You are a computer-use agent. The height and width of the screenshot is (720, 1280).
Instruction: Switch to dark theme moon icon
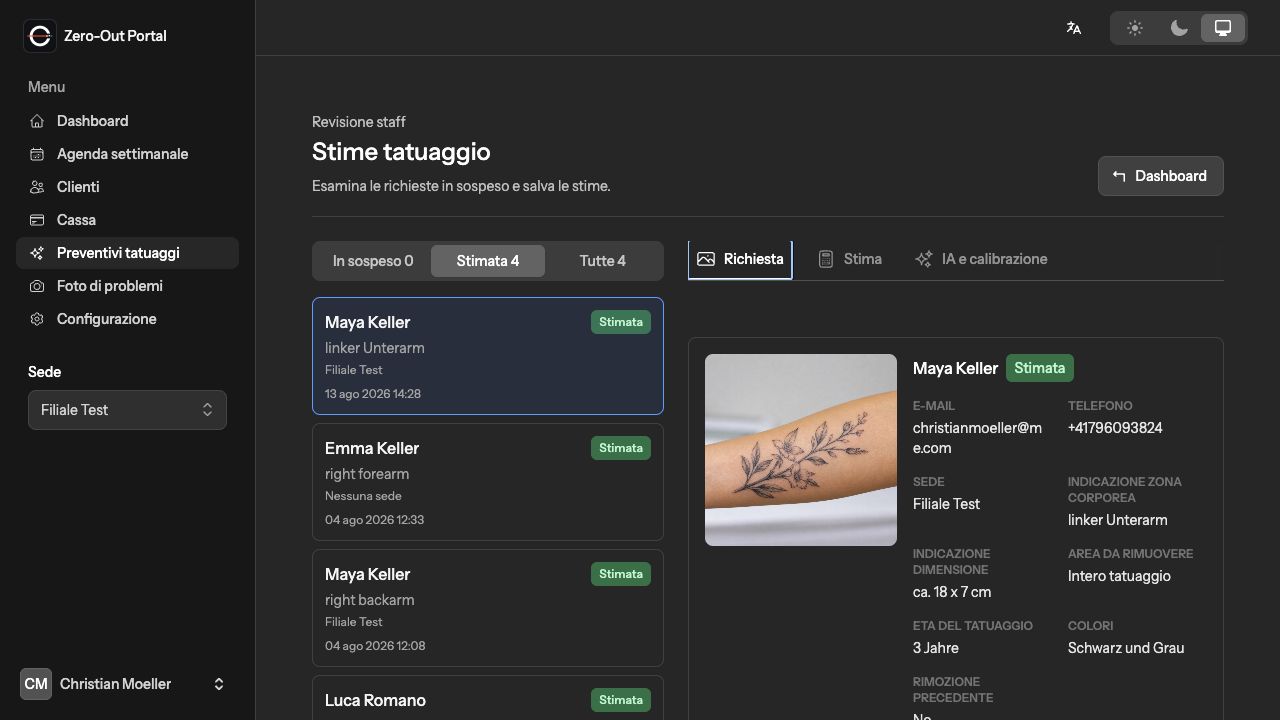pos(1179,28)
